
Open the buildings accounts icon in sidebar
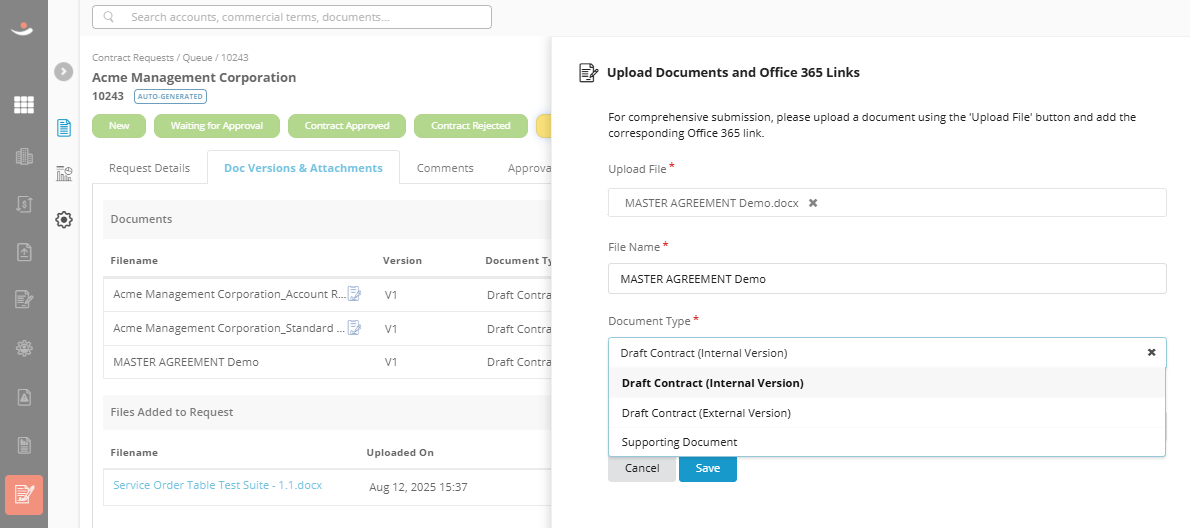click(x=24, y=157)
